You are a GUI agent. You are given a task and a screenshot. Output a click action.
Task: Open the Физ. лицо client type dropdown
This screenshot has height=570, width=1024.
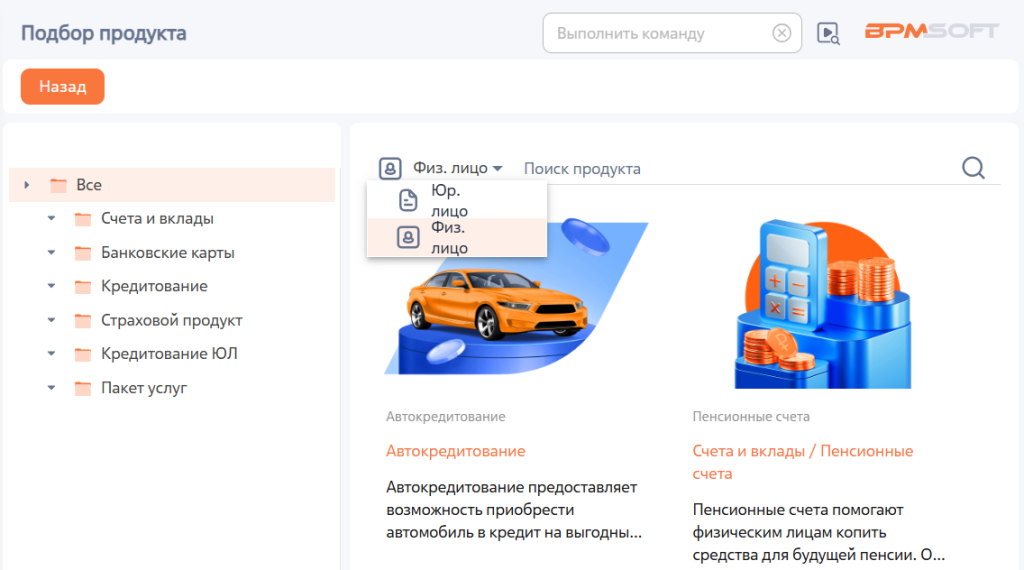458,168
